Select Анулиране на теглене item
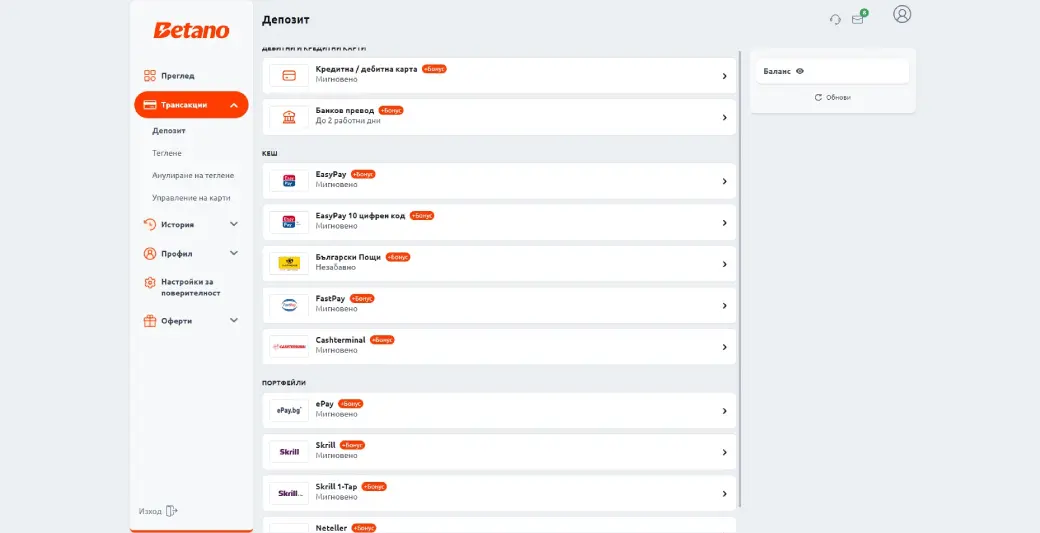The height and width of the screenshot is (533, 1040). tap(193, 176)
